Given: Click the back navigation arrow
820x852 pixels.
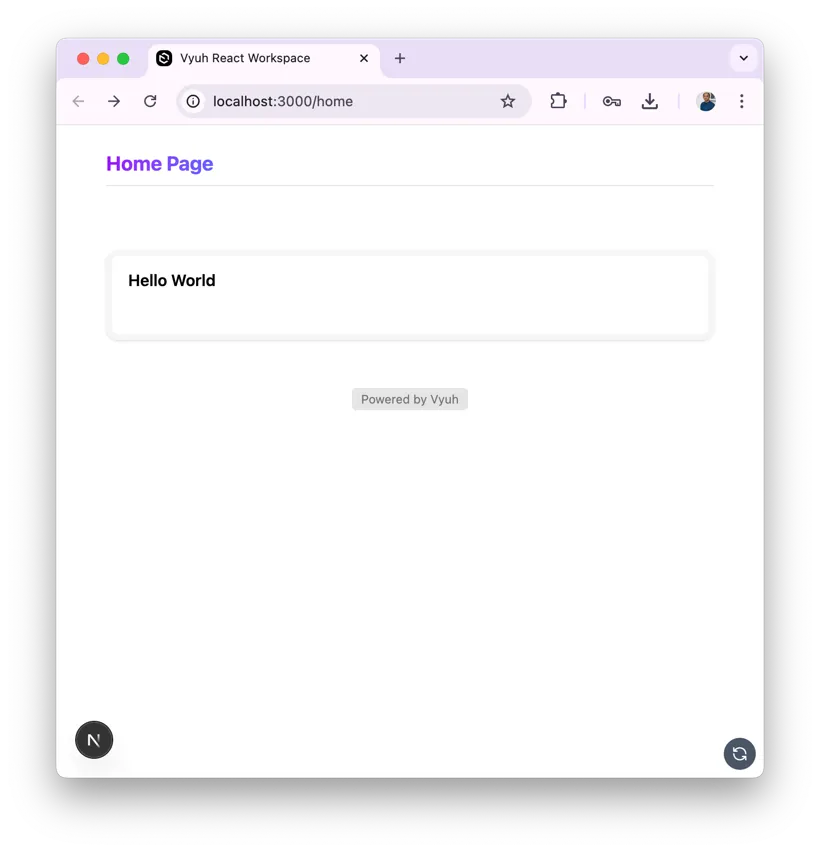Looking at the screenshot, I should coord(78,101).
